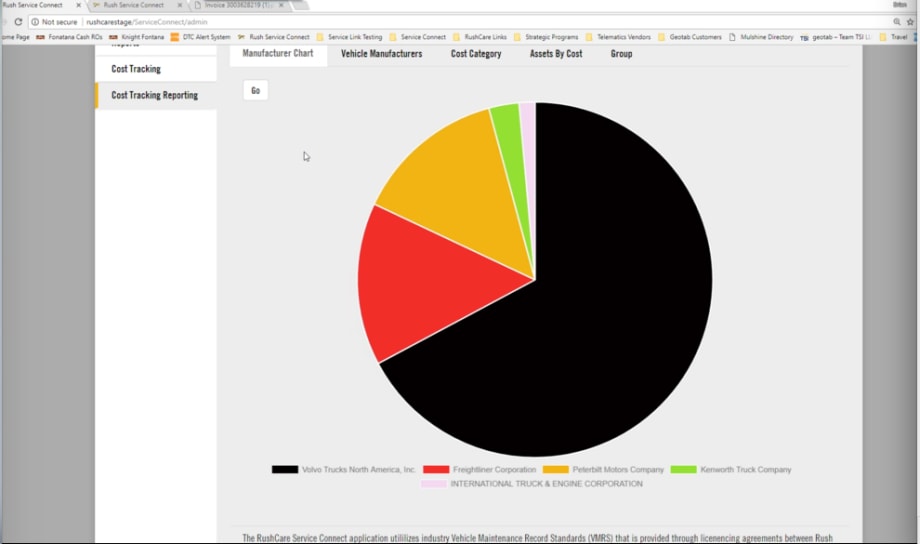Open the Fonatana Cash ROs bookmark
920x544 pixels.
click(69, 37)
